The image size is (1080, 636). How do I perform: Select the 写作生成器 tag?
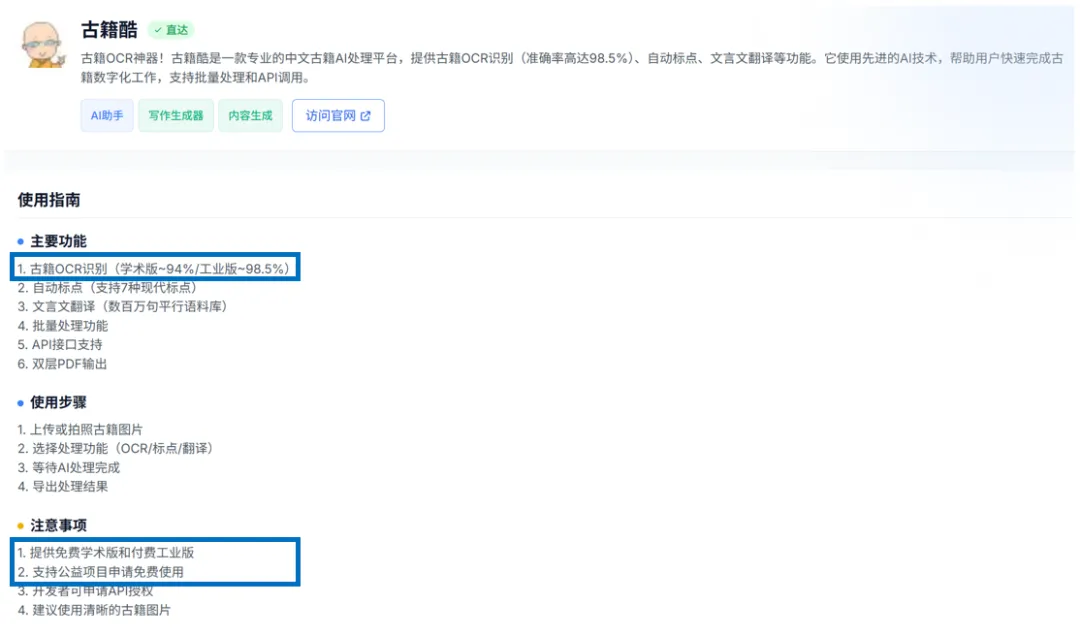pyautogui.click(x=176, y=116)
